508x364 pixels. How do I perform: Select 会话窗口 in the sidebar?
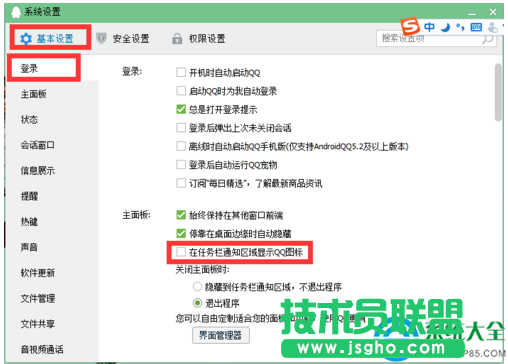pos(38,145)
